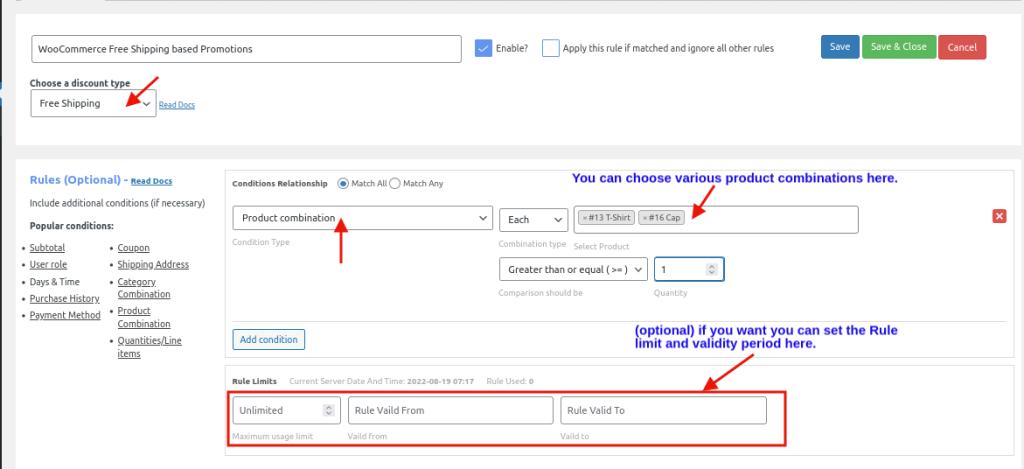
Task: Open the Shipping Address condition link
Action: point(153,265)
